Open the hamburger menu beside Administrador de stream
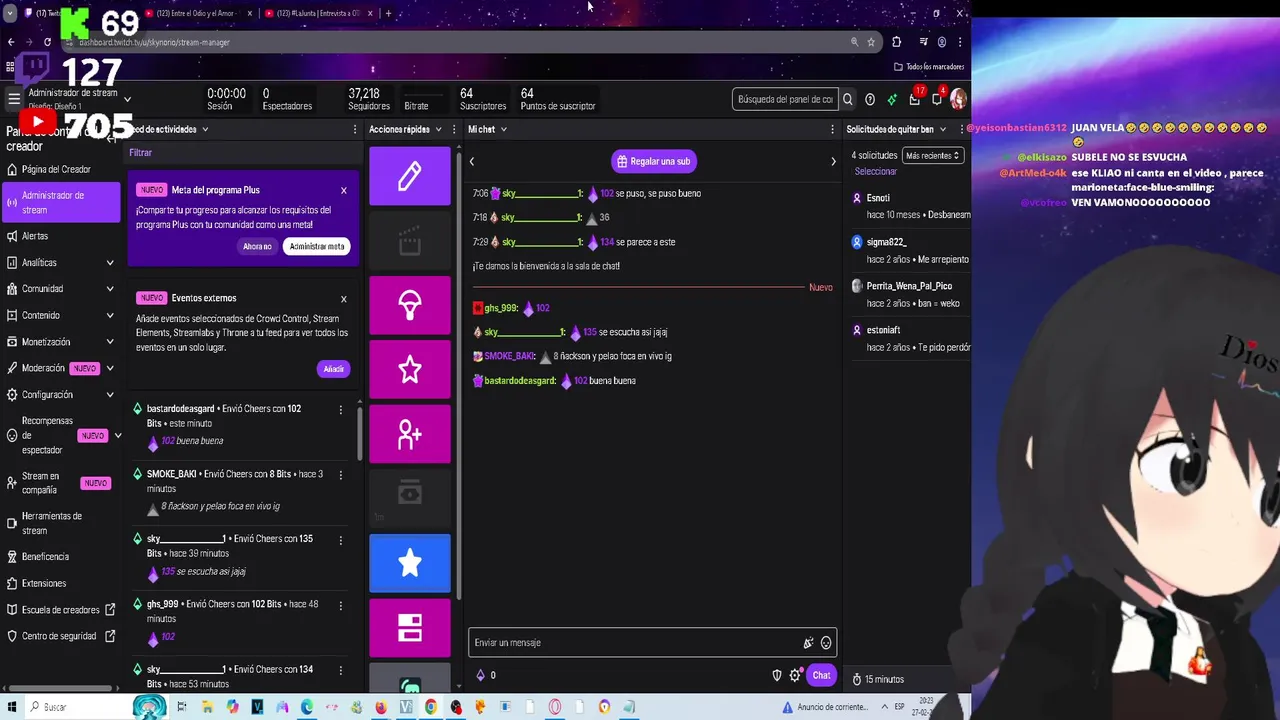Image resolution: width=1280 pixels, height=720 pixels. pyautogui.click(x=14, y=99)
